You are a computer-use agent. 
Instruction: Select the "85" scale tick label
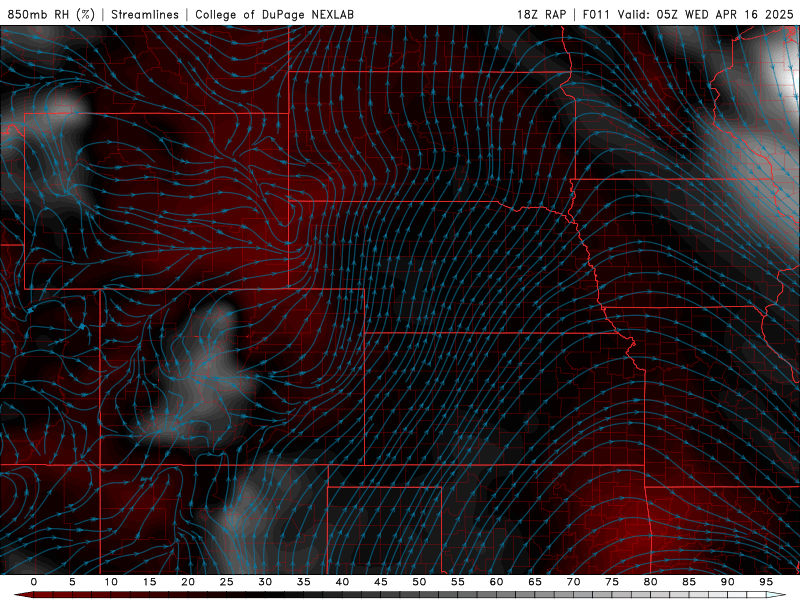point(689,582)
